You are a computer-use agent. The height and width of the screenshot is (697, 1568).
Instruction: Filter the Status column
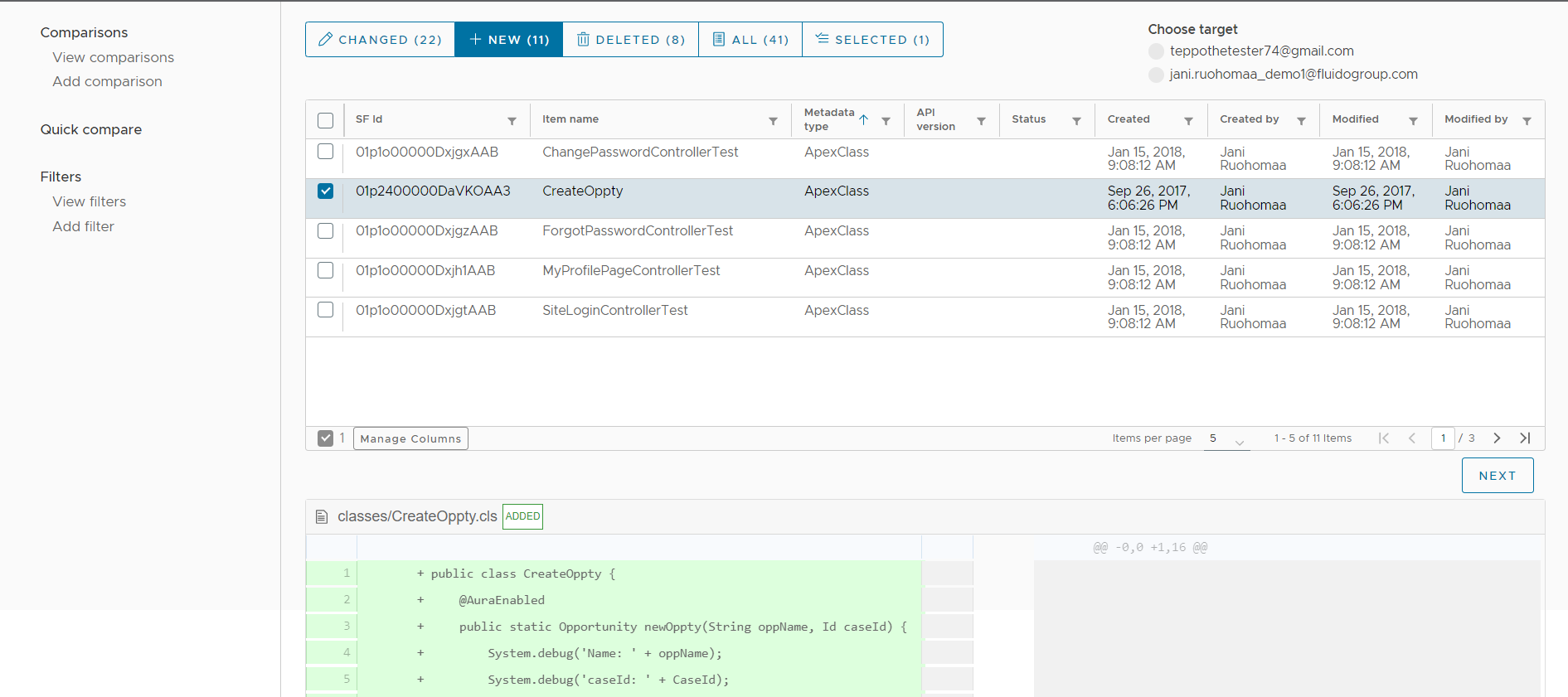[1076, 121]
